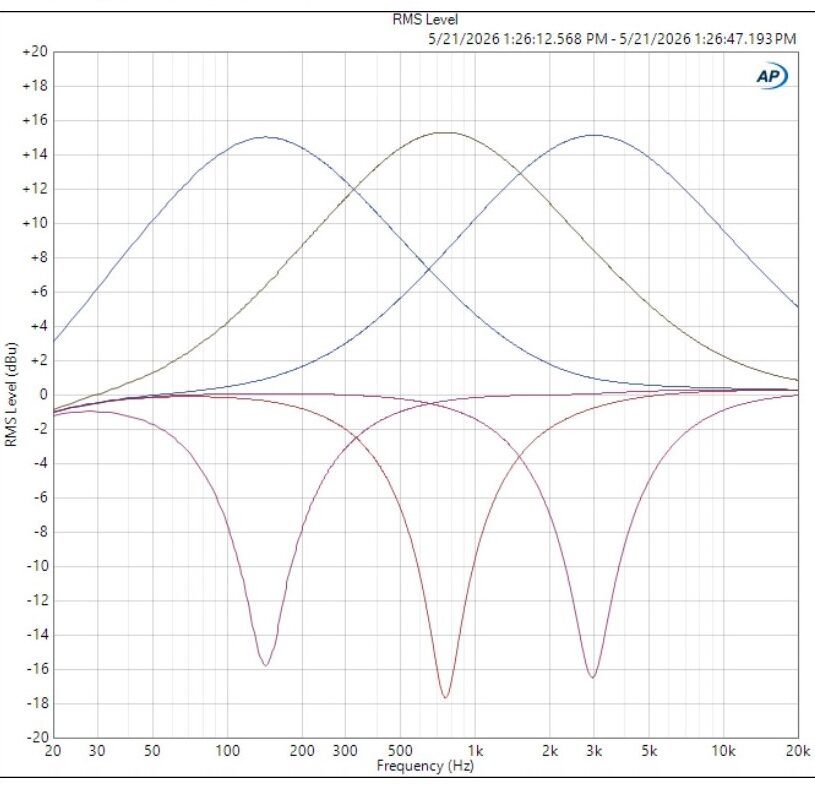This screenshot has width=815, height=794.
Task: Click the 2k frequency tick label
Action: point(550,751)
